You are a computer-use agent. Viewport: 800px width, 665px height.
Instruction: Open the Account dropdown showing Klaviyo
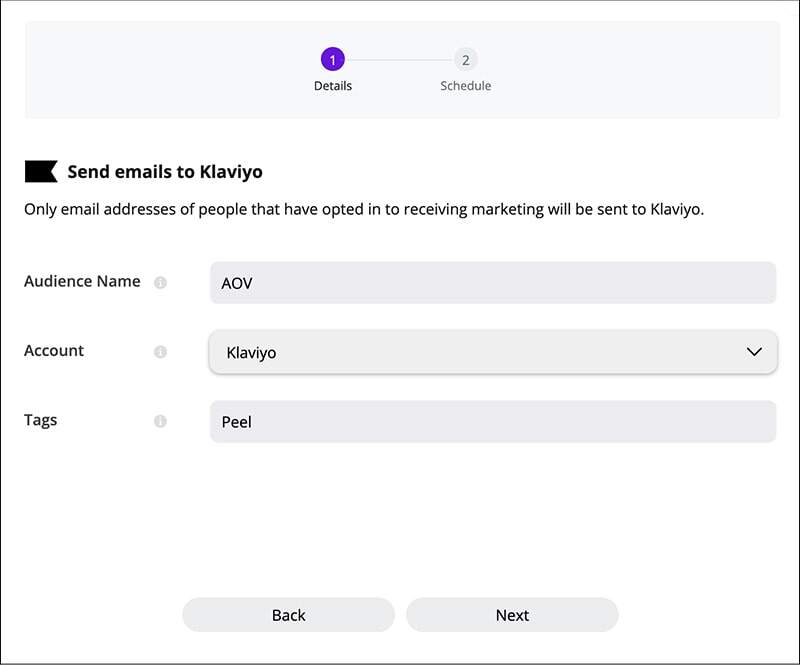[x=480, y=352]
